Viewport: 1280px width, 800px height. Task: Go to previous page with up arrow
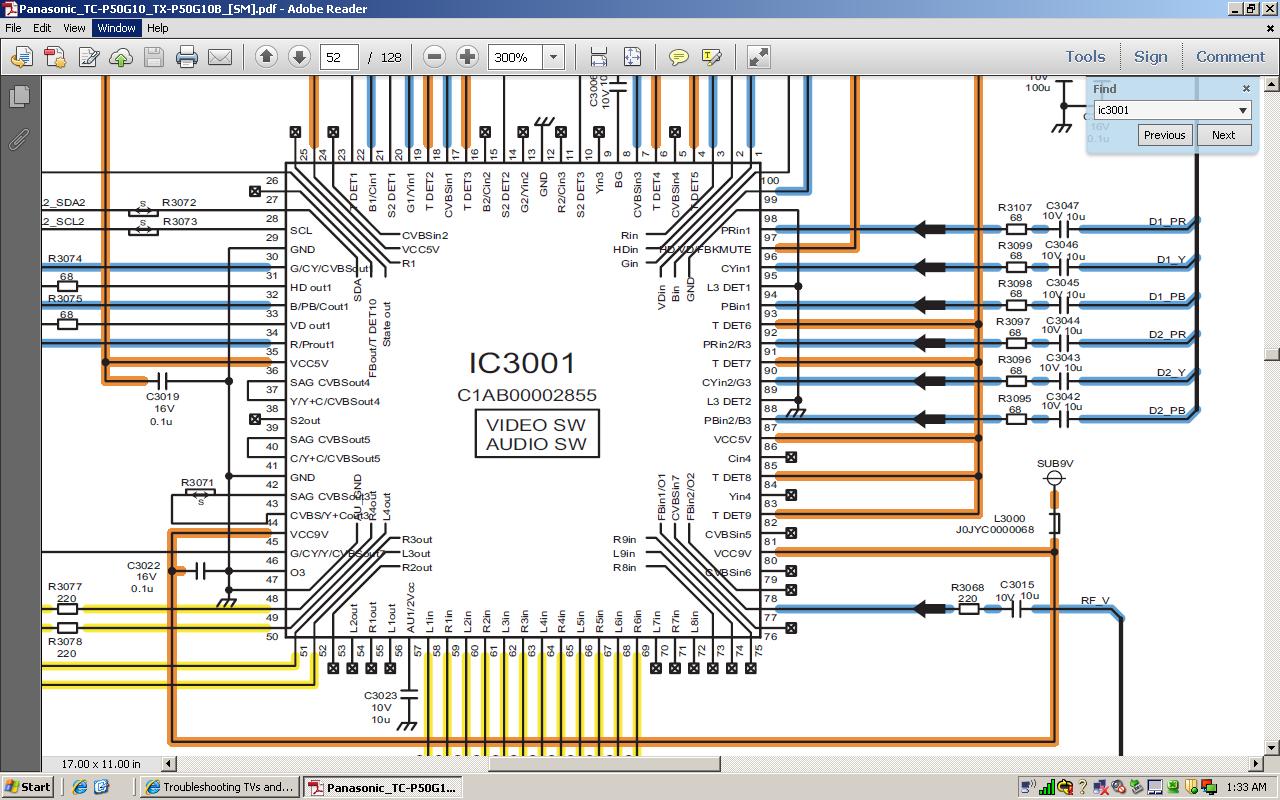(x=266, y=57)
